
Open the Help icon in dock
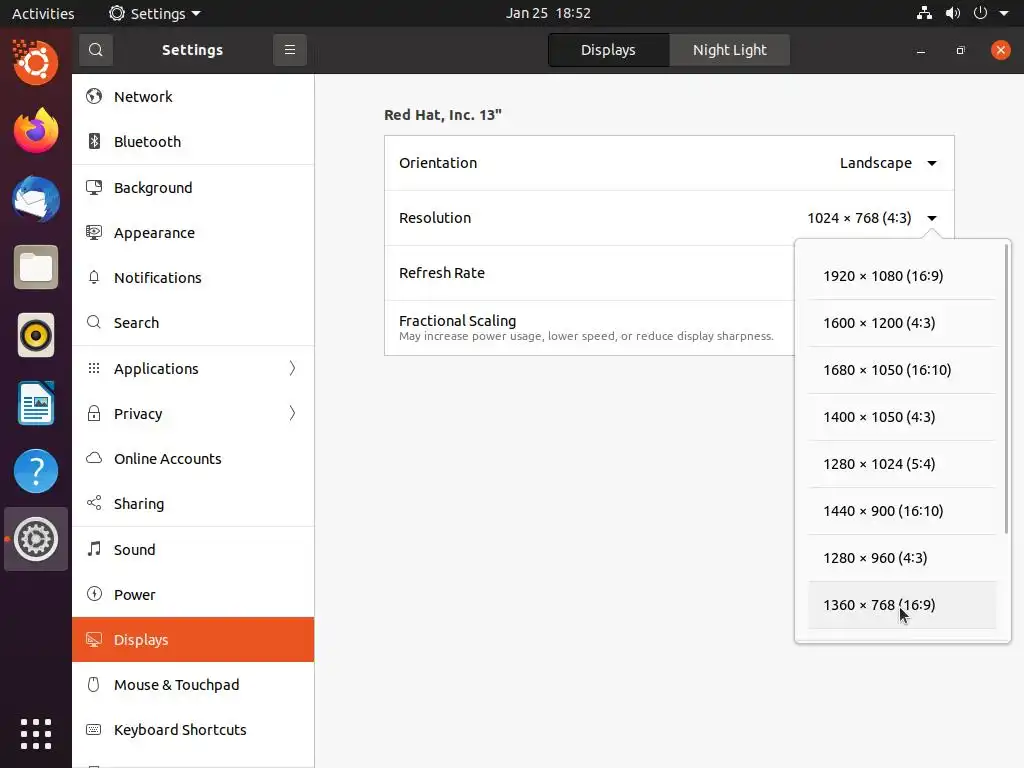tap(36, 471)
